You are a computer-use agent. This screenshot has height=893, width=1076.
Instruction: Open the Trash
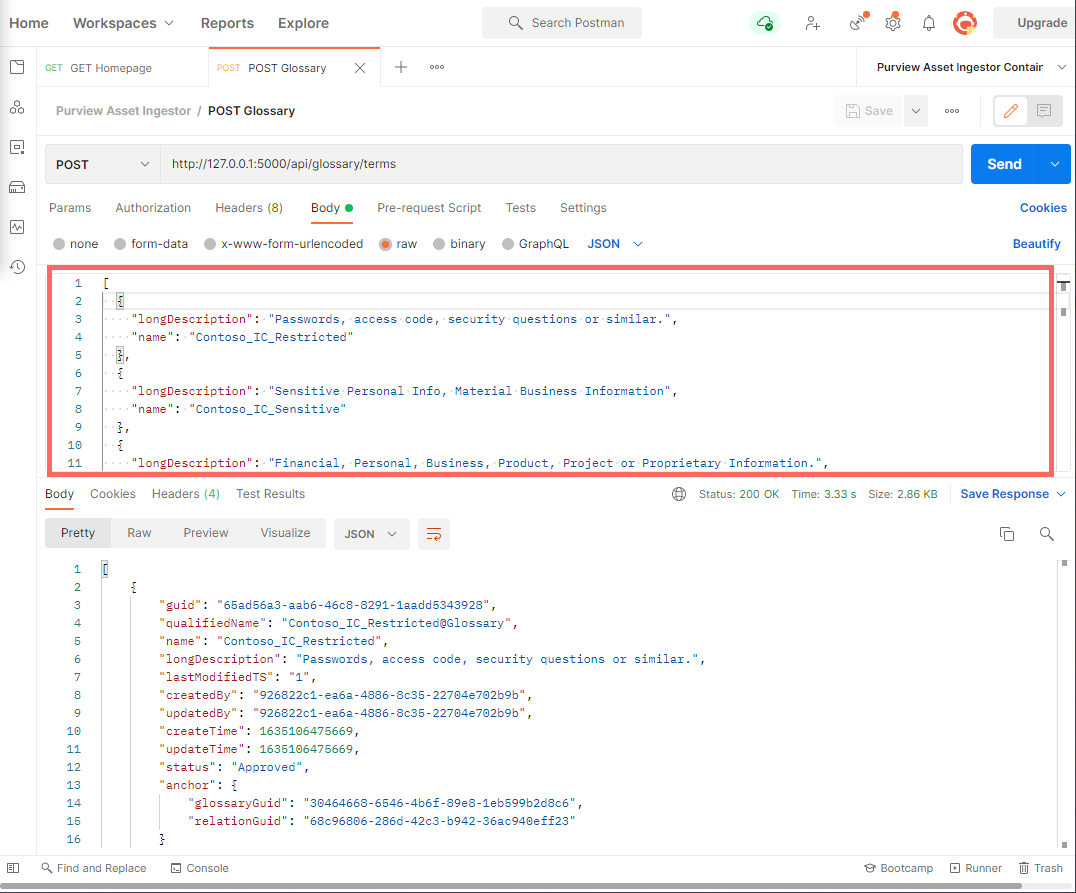(x=1040, y=868)
